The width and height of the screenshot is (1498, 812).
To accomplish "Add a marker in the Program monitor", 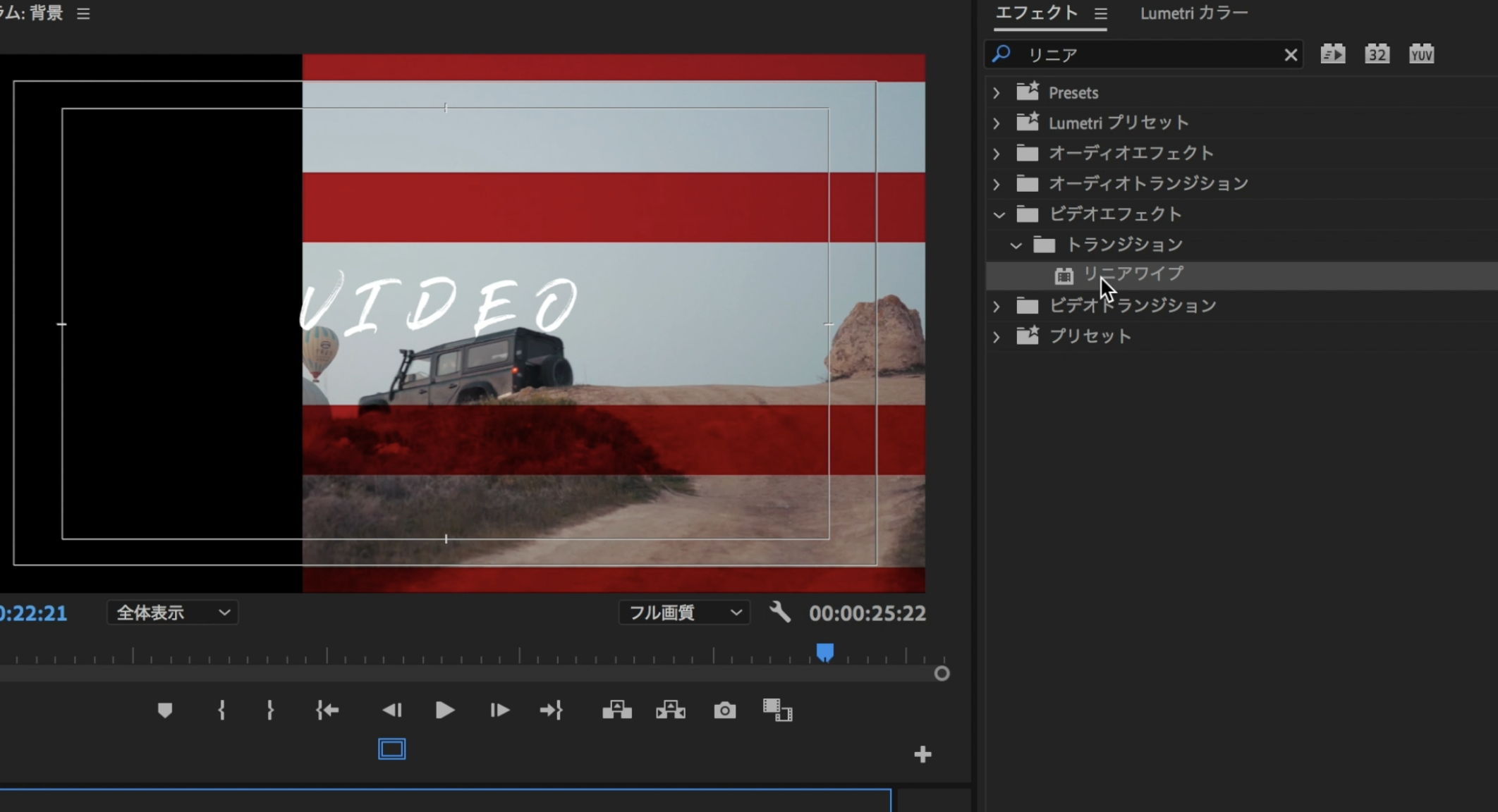I will [165, 710].
